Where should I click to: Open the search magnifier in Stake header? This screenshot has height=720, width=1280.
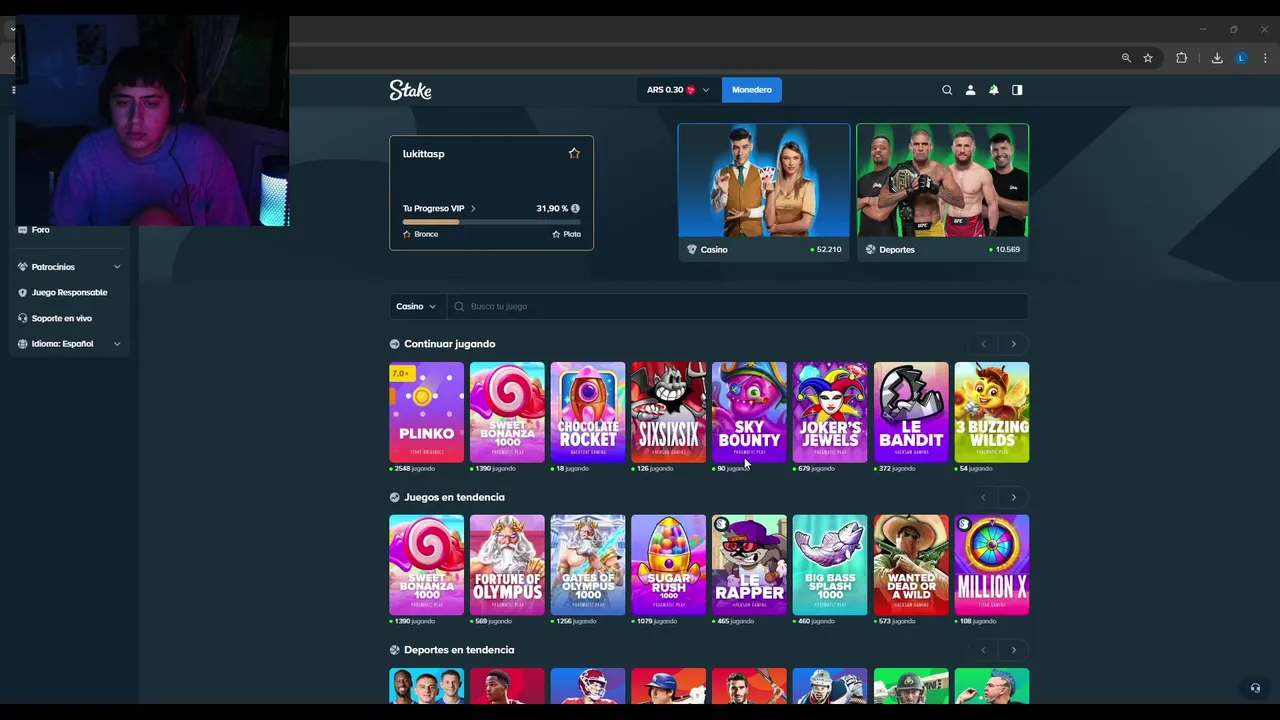coord(947,90)
